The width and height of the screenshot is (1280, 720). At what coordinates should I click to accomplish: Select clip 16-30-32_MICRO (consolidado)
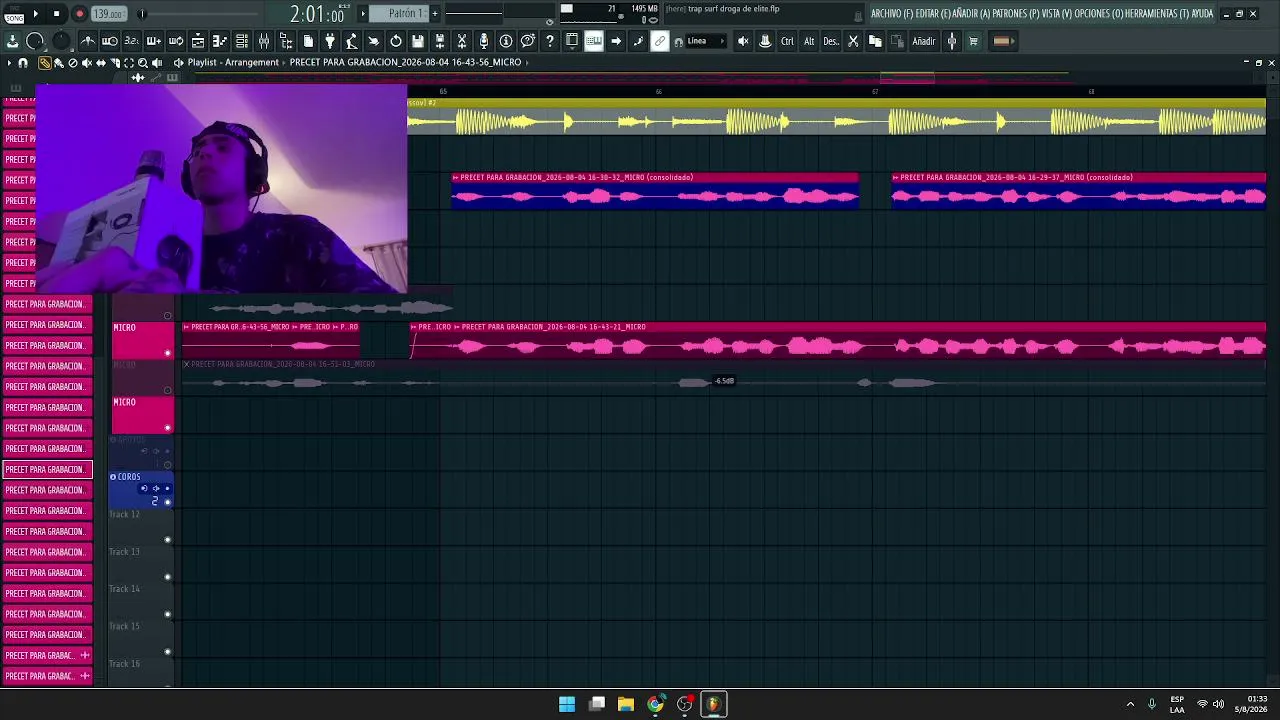[655, 190]
